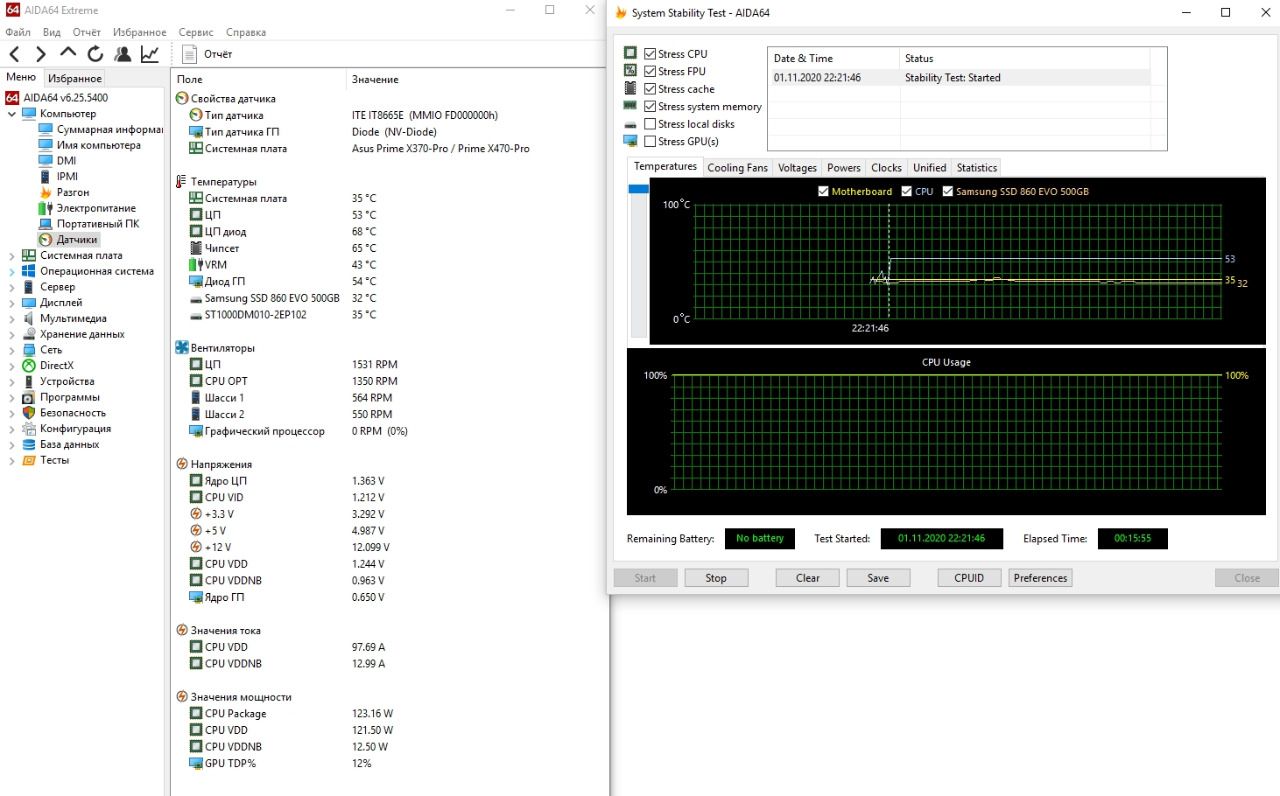Uncheck the Stress cache checkbox
This screenshot has height=796, width=1280.
(x=650, y=89)
